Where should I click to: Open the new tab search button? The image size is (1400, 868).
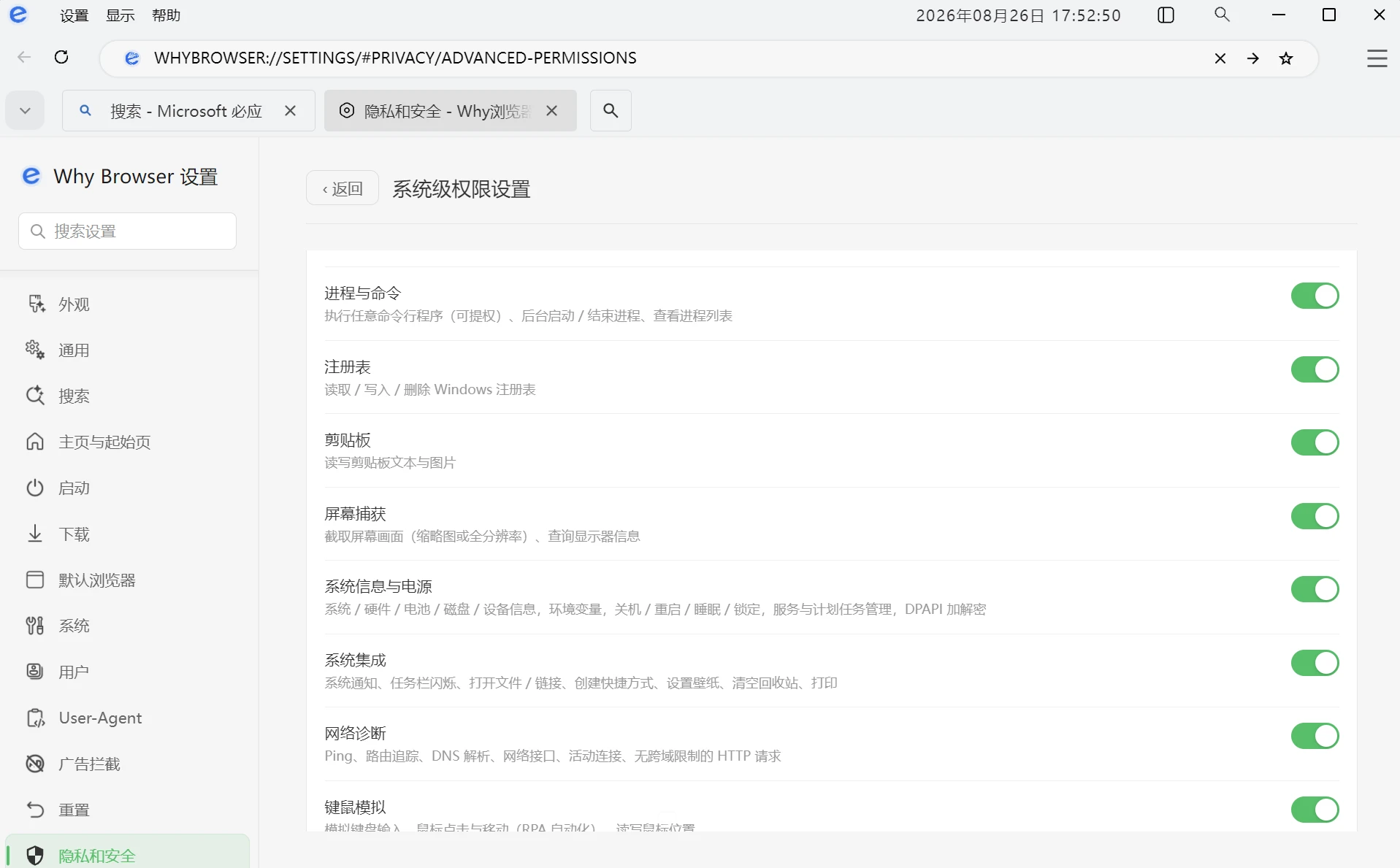611,110
